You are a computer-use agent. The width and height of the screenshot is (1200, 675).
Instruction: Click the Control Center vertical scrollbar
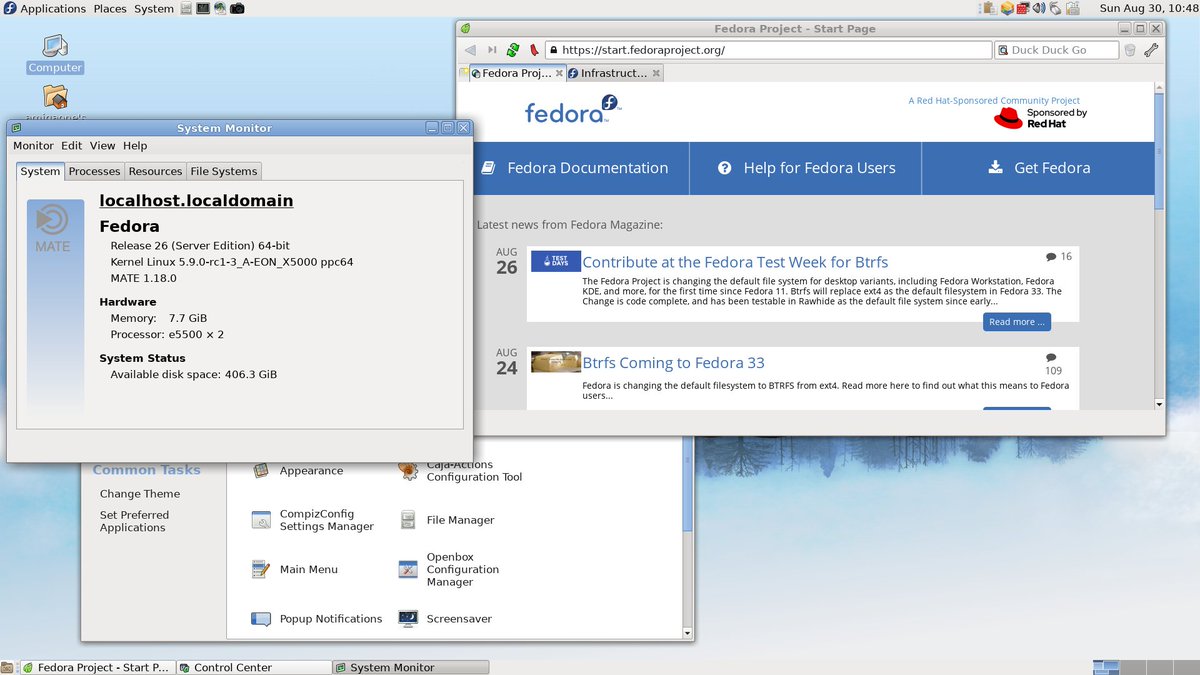click(688, 540)
